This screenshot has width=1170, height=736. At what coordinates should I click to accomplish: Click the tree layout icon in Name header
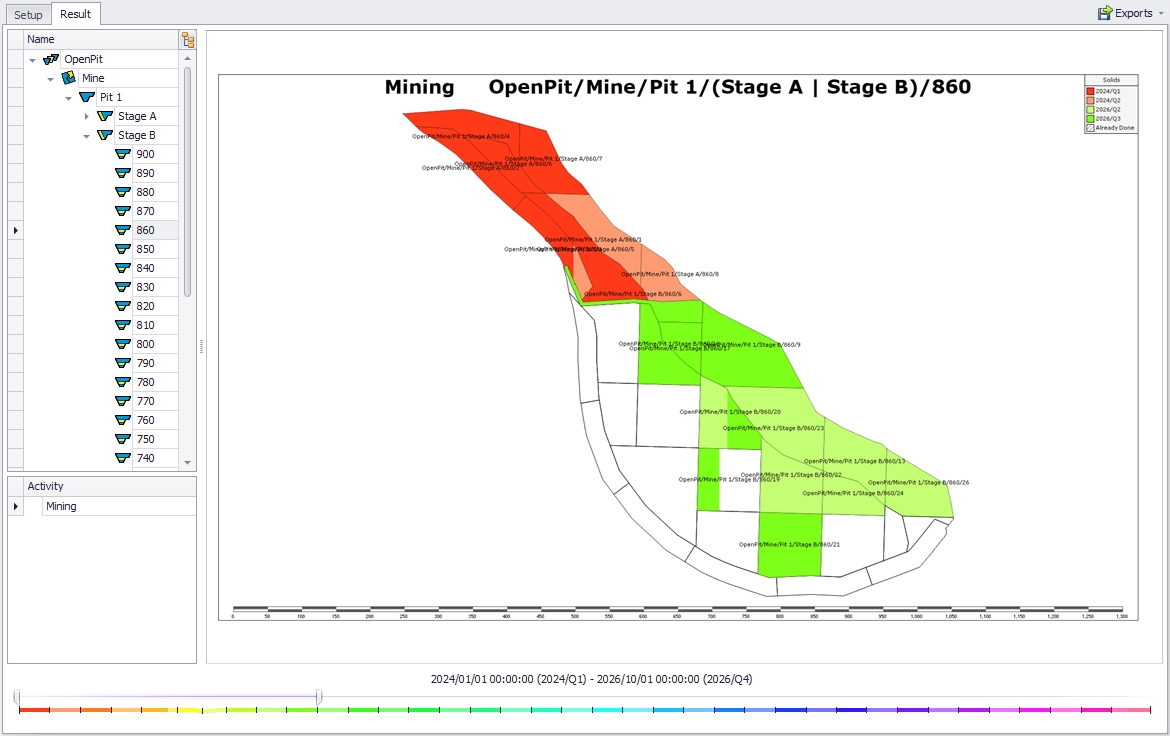pyautogui.click(x=188, y=40)
